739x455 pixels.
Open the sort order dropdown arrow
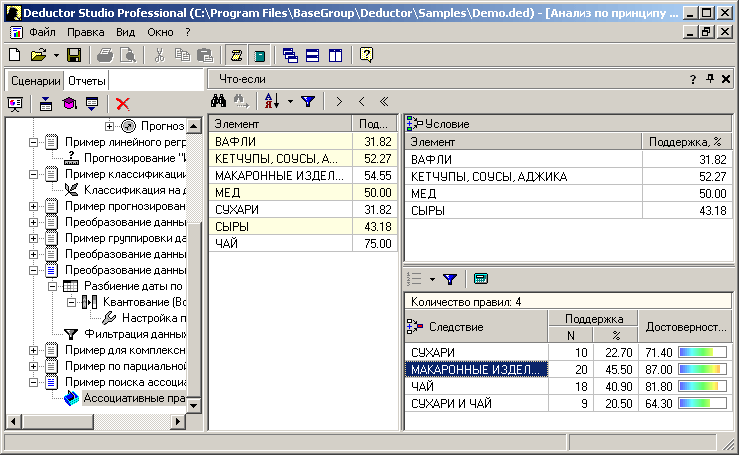(290, 101)
